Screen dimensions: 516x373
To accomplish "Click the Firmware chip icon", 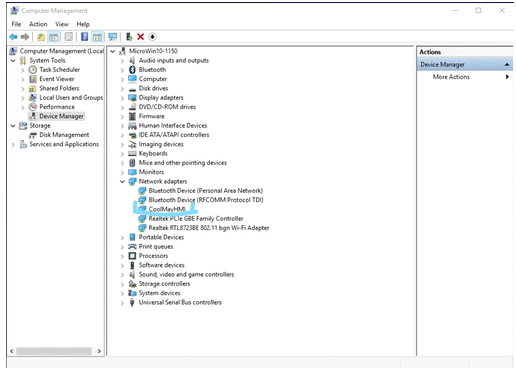I will tap(132, 116).
